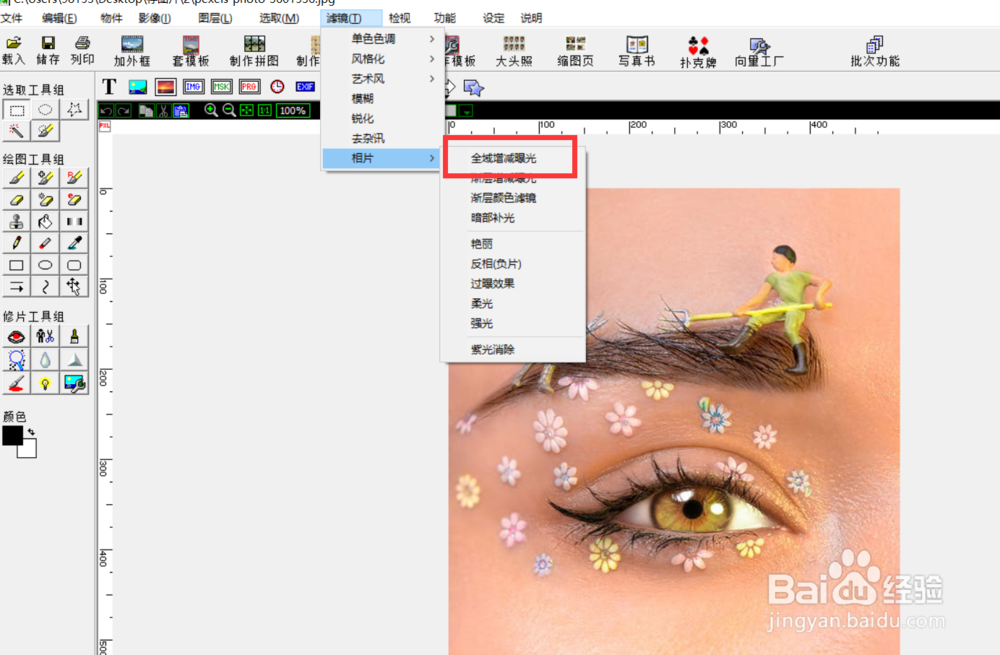Open the 扑克牌 poker card feature
Image resolution: width=1000 pixels, height=655 pixels.
pyautogui.click(x=698, y=51)
